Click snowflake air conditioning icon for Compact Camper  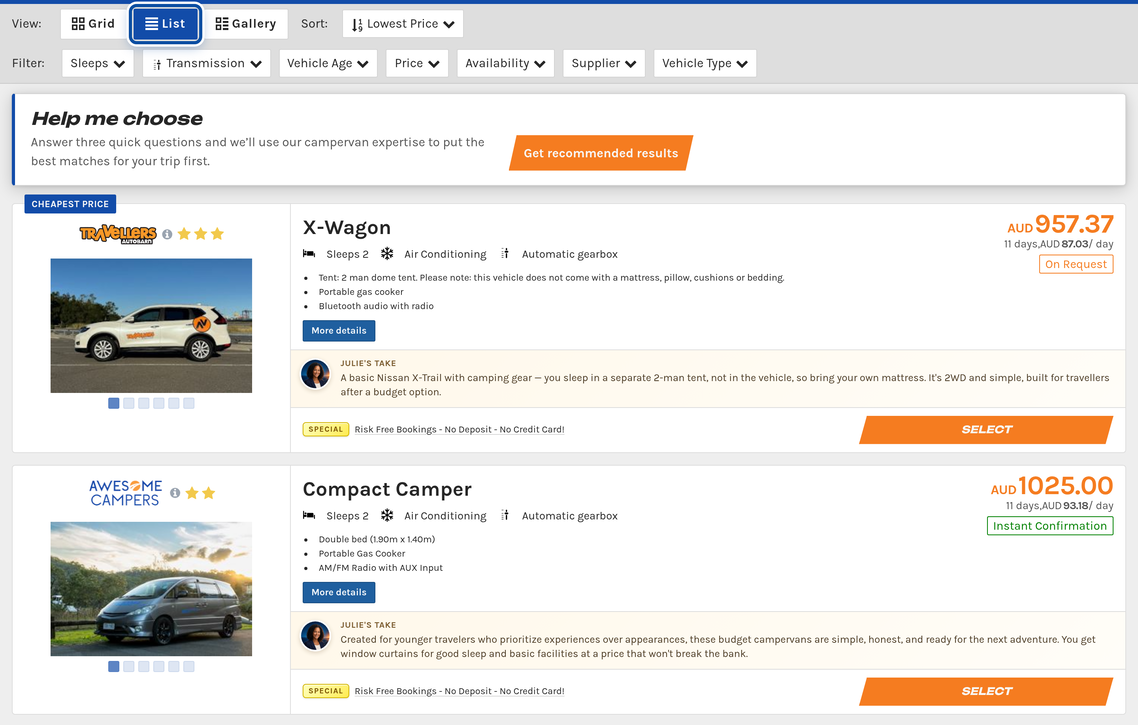(x=388, y=515)
